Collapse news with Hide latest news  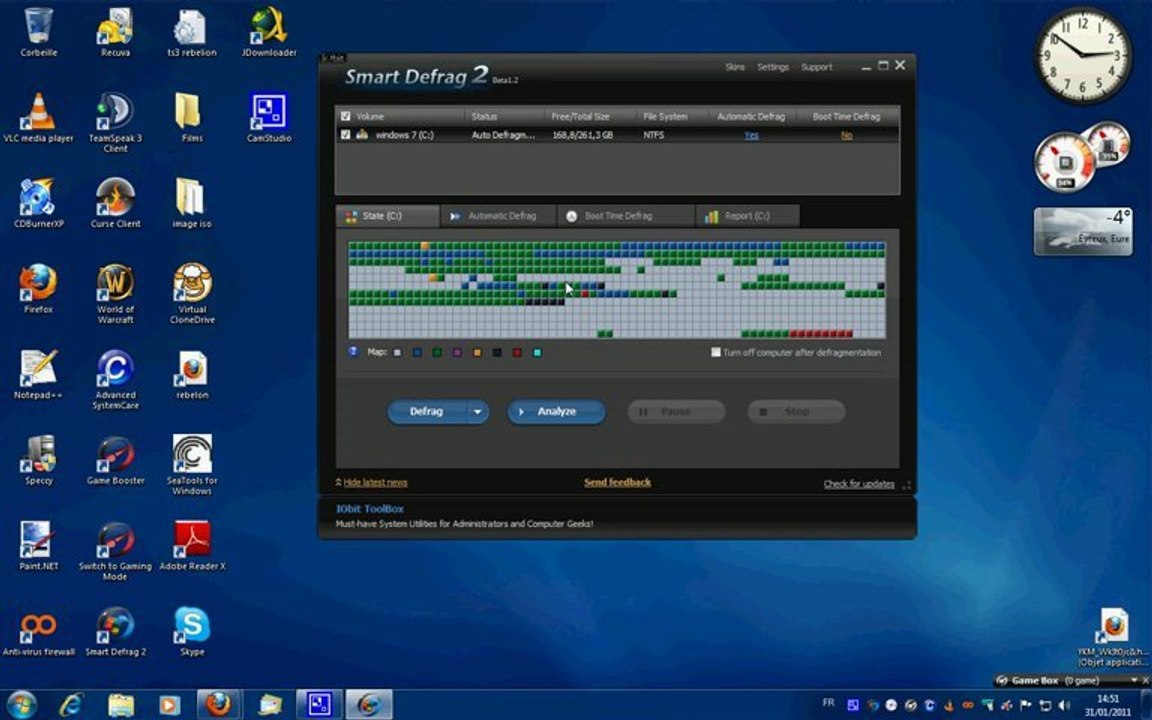[375, 482]
